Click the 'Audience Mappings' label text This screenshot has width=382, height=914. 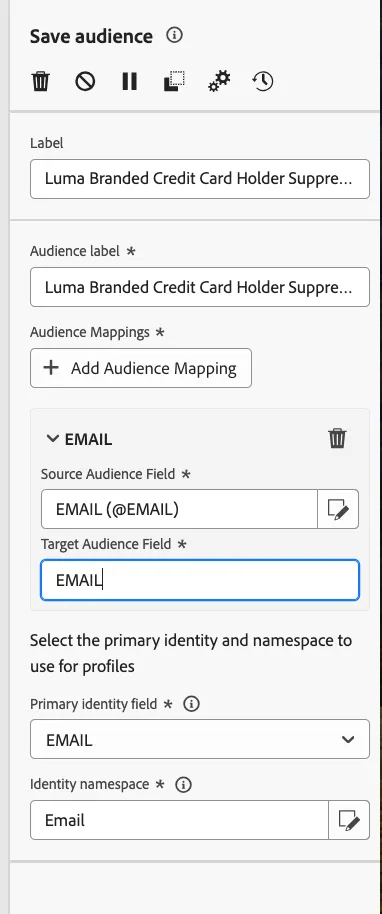(x=90, y=332)
